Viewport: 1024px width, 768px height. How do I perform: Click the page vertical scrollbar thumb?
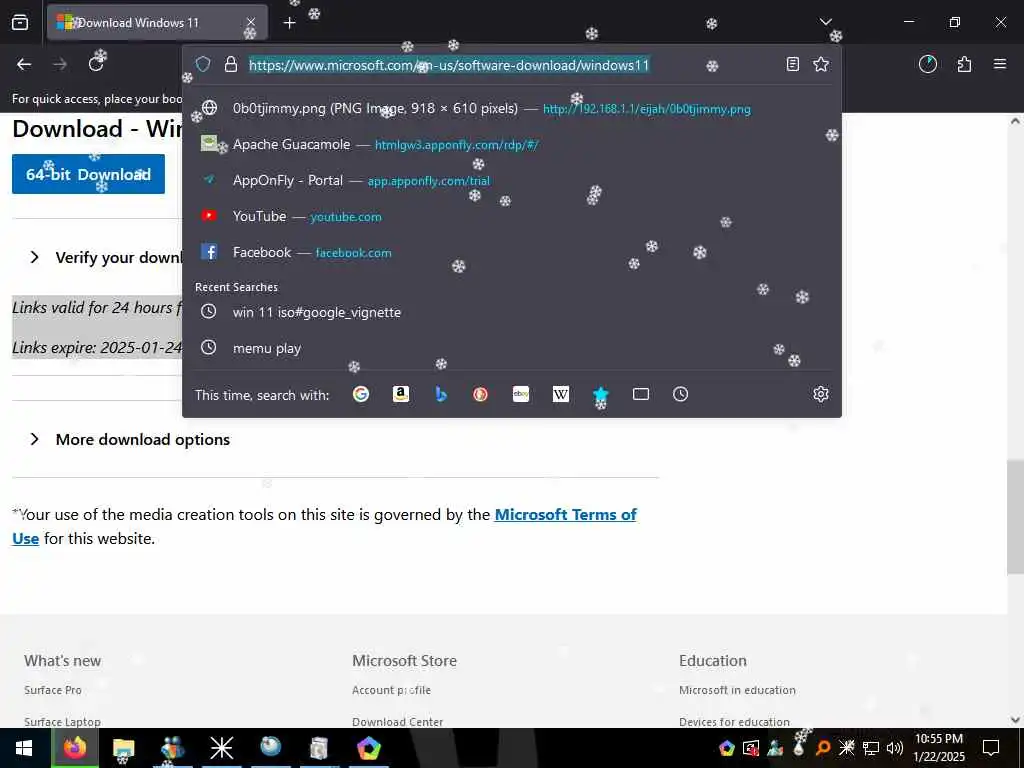[1015, 517]
